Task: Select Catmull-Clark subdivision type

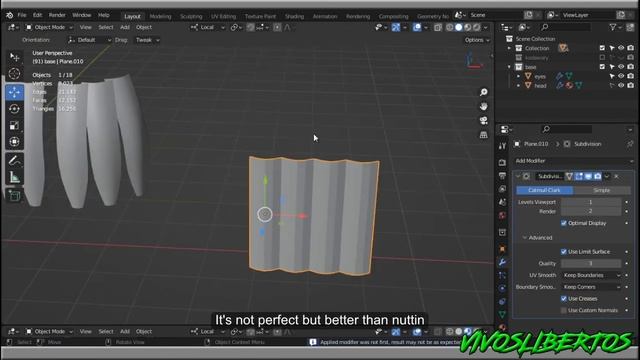Action: click(x=544, y=190)
